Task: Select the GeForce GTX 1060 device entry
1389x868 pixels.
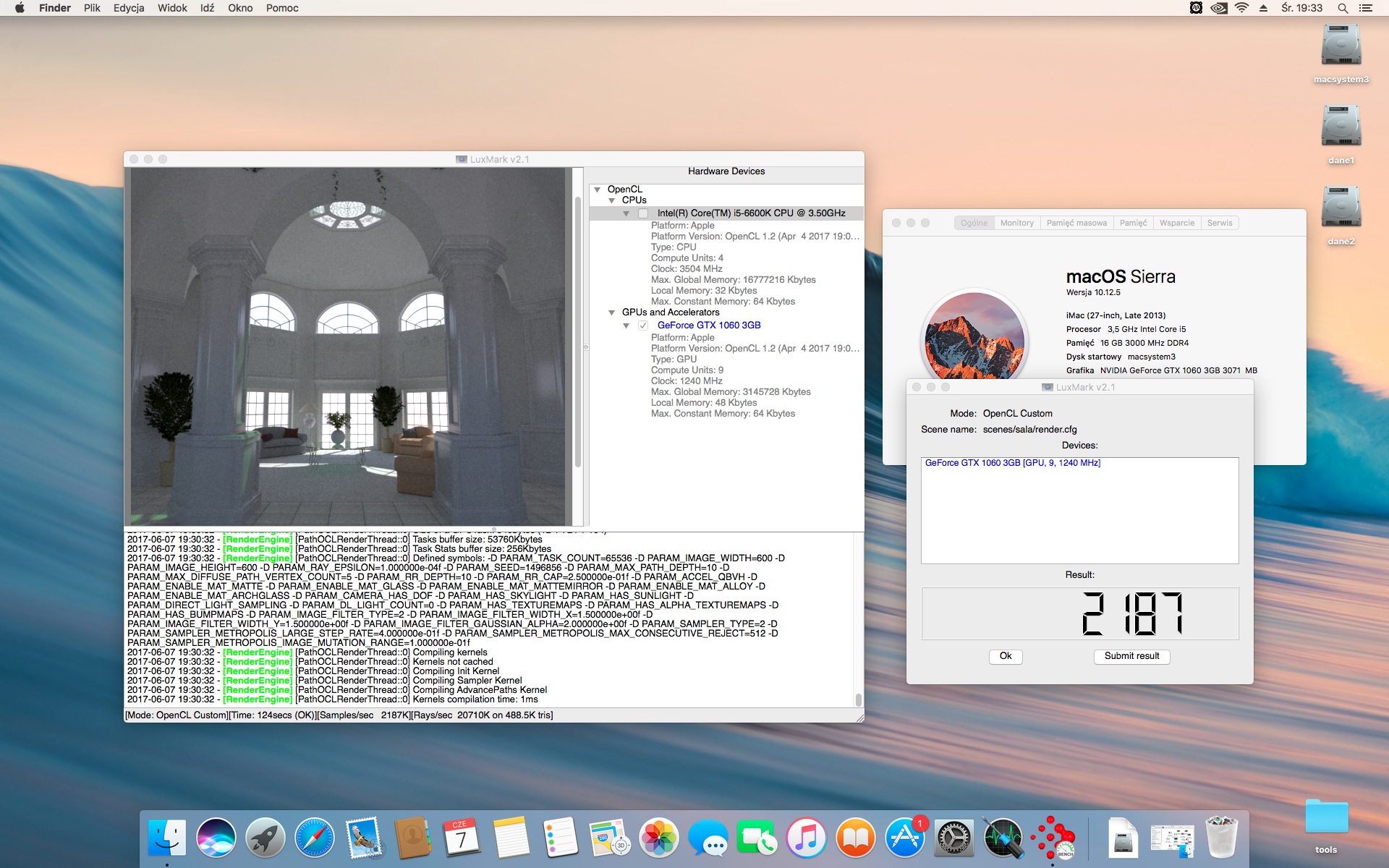Action: point(1012,463)
